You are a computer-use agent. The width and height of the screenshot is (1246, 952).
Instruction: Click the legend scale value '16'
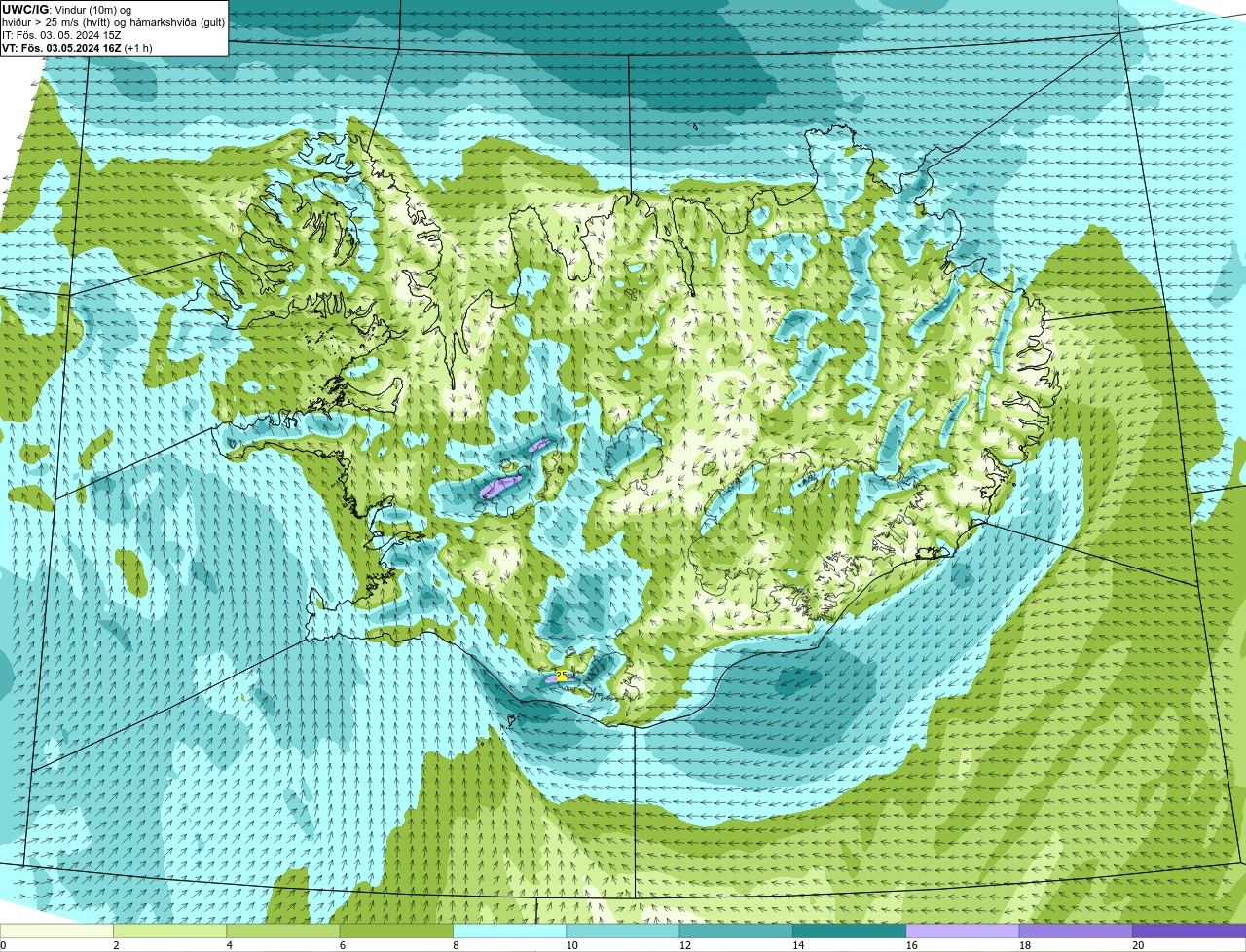(x=912, y=945)
